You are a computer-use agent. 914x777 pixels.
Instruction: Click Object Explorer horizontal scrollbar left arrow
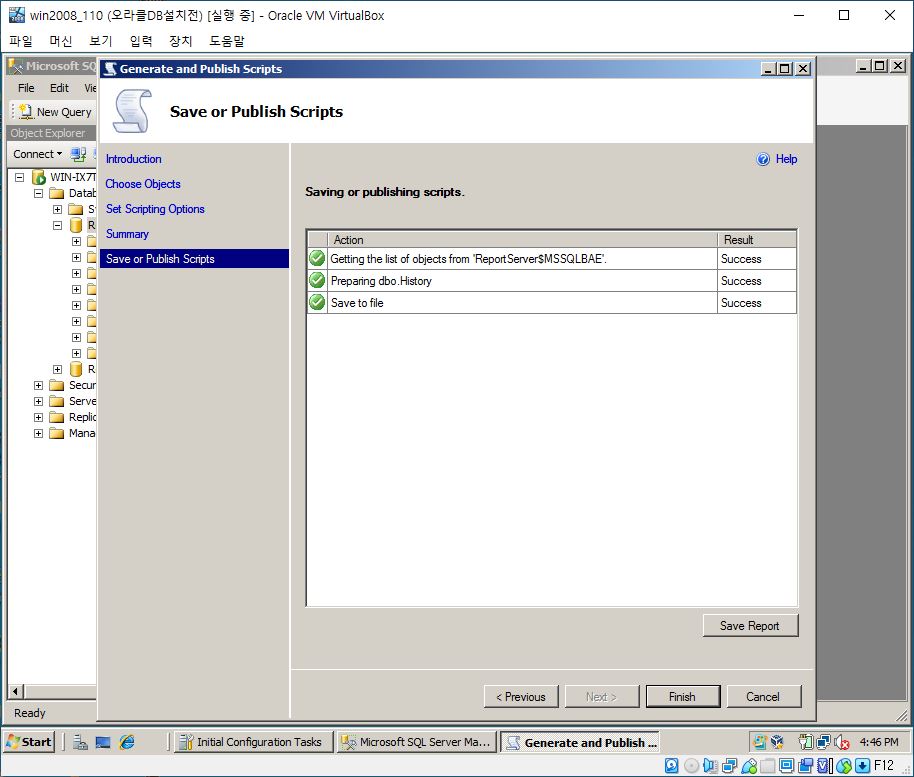[x=16, y=692]
